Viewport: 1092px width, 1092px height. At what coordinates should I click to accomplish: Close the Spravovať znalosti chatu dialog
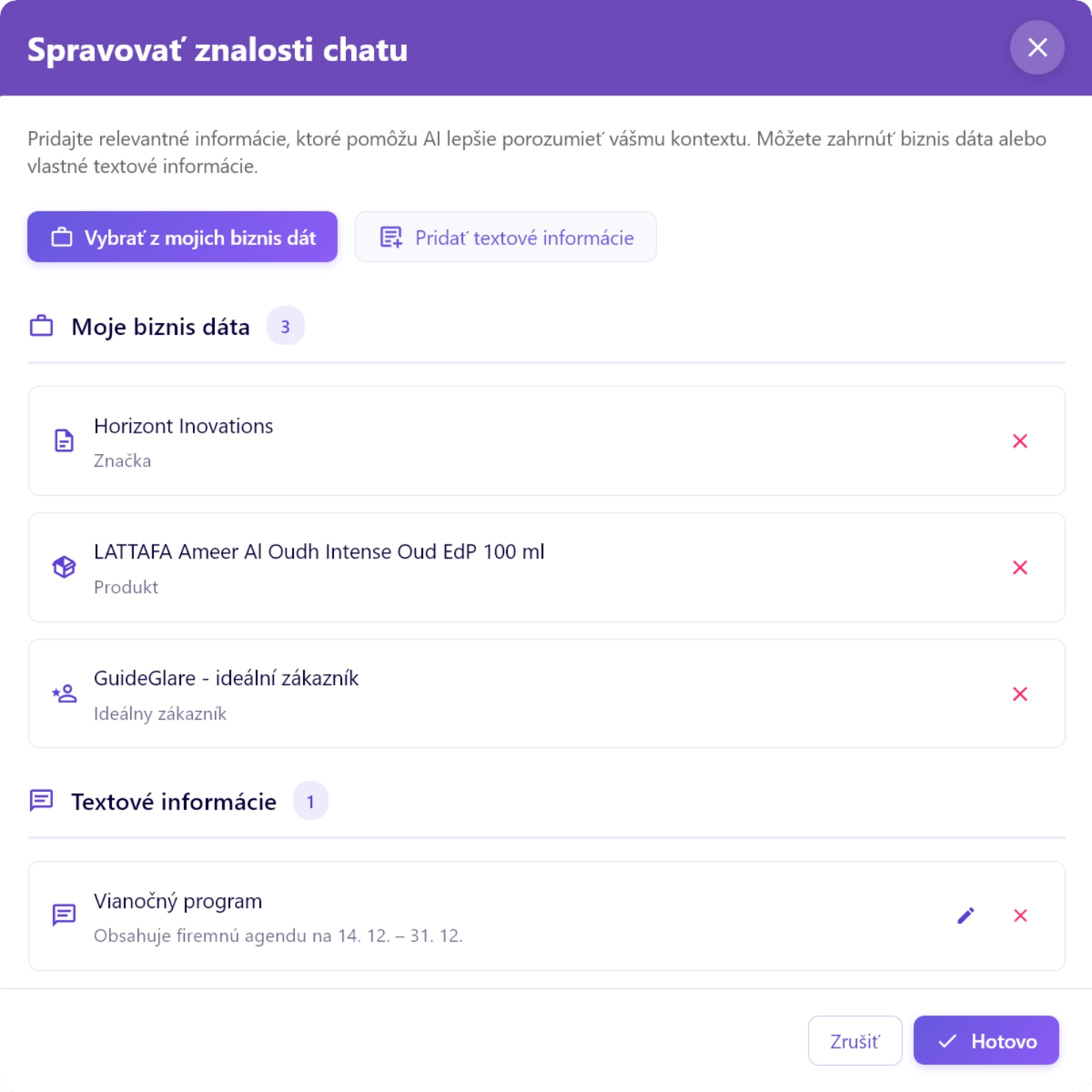pos(1038,49)
